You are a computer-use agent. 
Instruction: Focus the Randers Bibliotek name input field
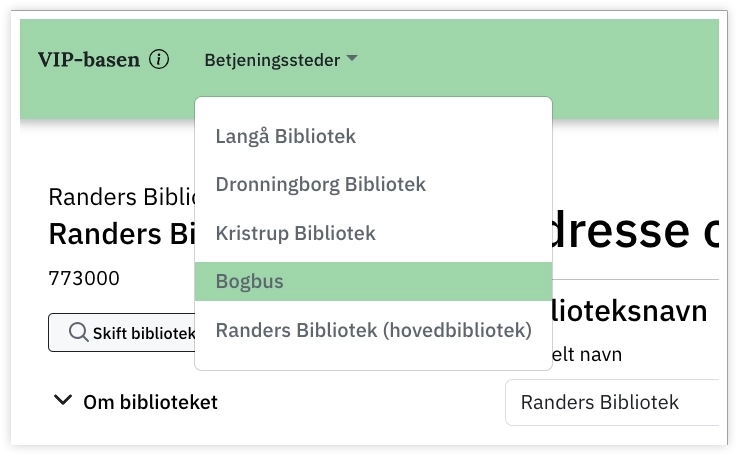point(612,403)
